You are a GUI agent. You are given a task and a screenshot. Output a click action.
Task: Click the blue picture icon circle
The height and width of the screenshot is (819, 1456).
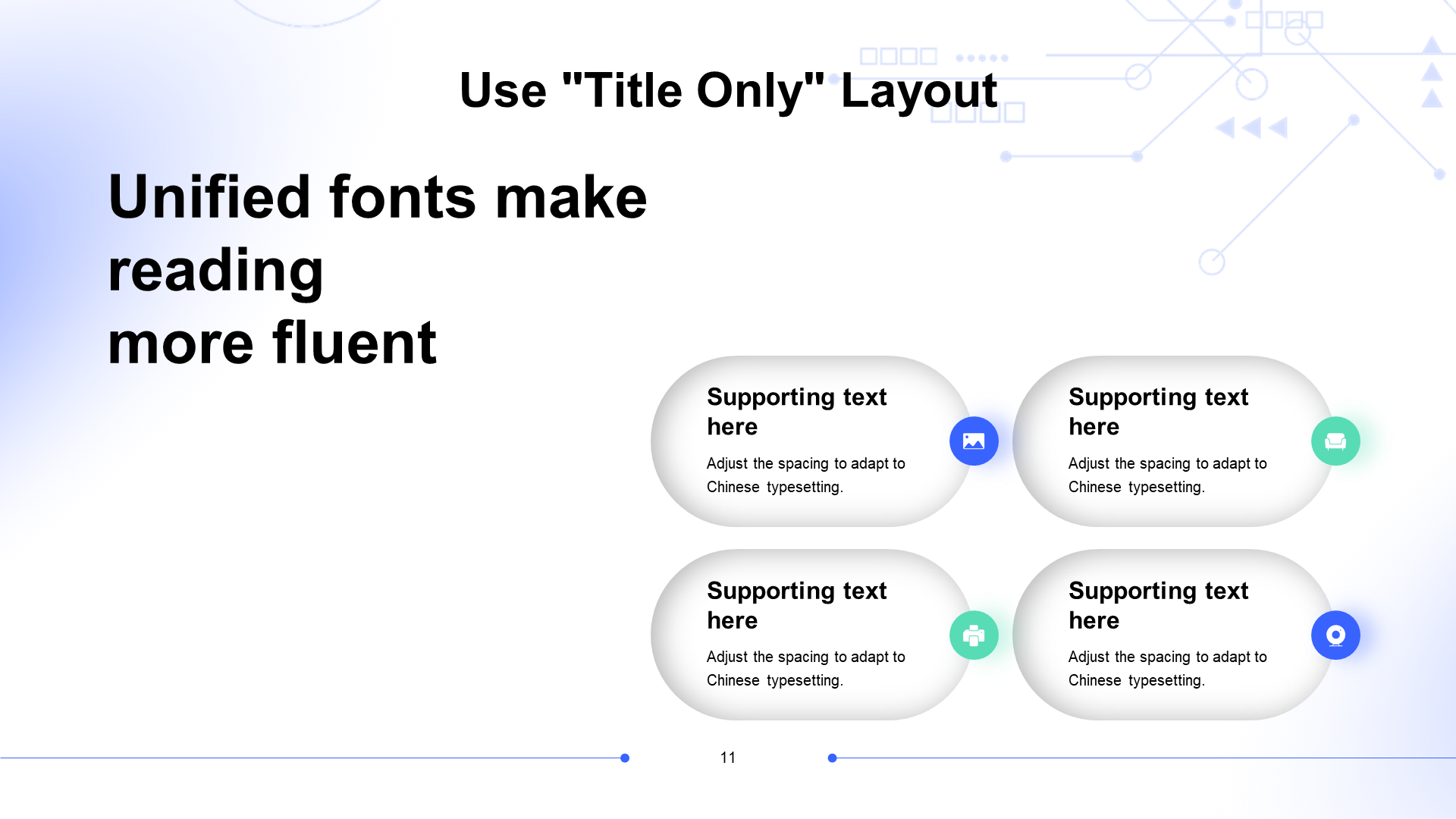(x=974, y=441)
